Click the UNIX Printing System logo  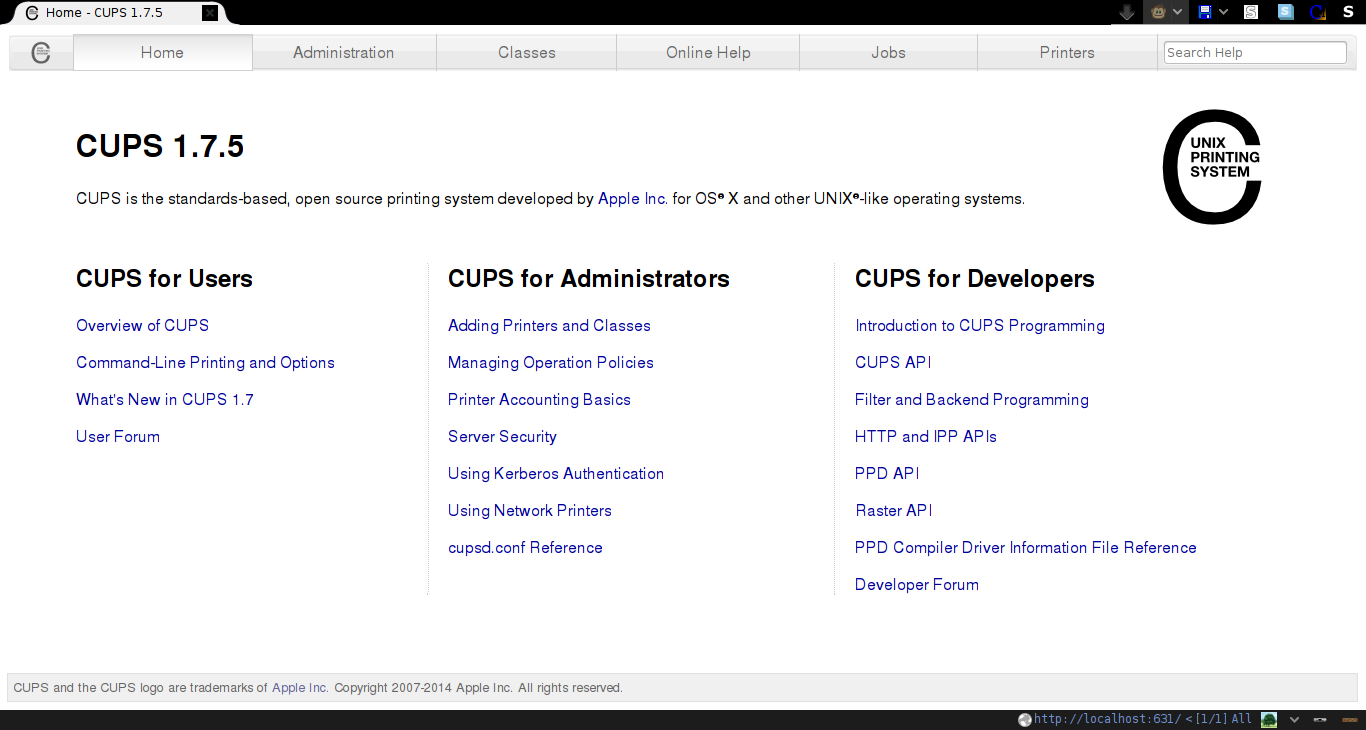[1212, 166]
